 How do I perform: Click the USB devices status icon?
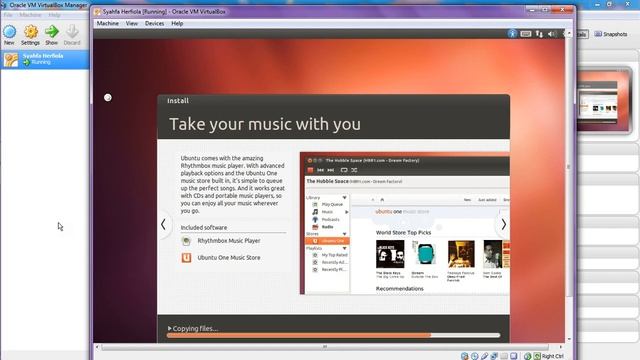484,356
